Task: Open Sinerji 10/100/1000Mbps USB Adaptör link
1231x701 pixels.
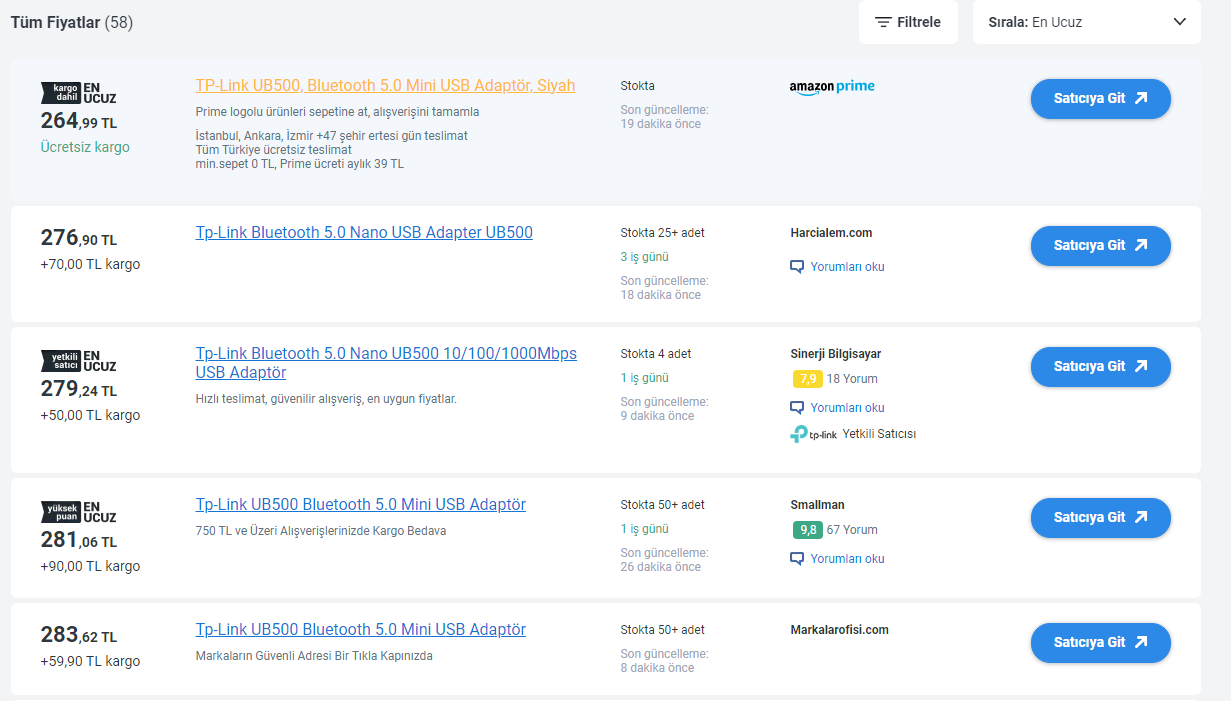Action: [x=386, y=363]
